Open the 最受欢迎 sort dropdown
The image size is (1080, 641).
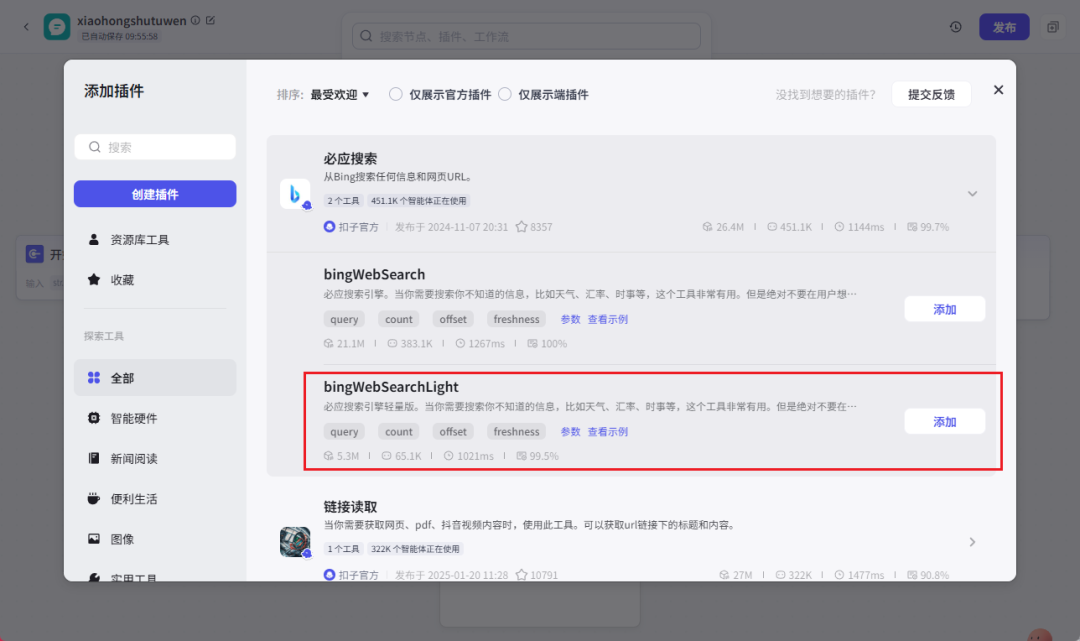[340, 94]
